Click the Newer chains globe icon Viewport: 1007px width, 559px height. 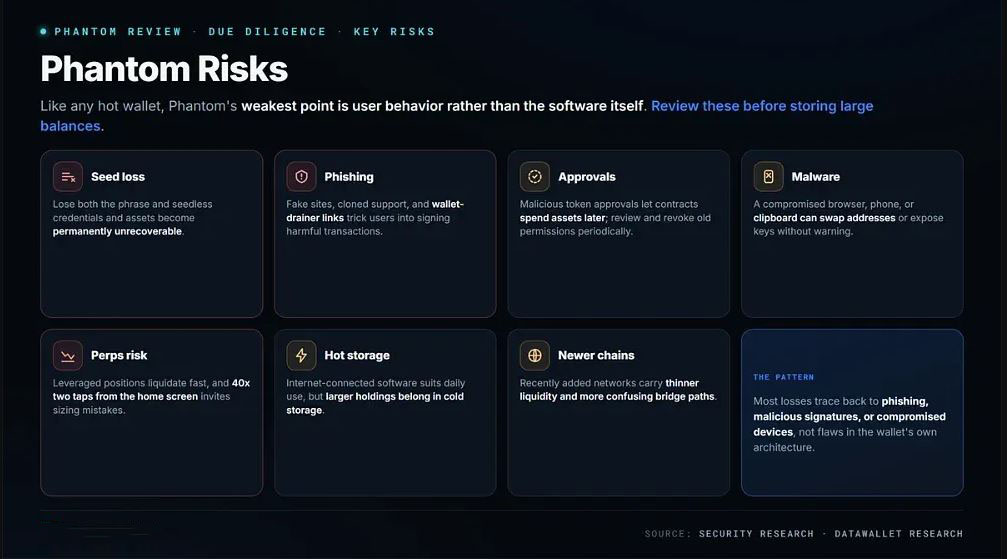click(534, 355)
